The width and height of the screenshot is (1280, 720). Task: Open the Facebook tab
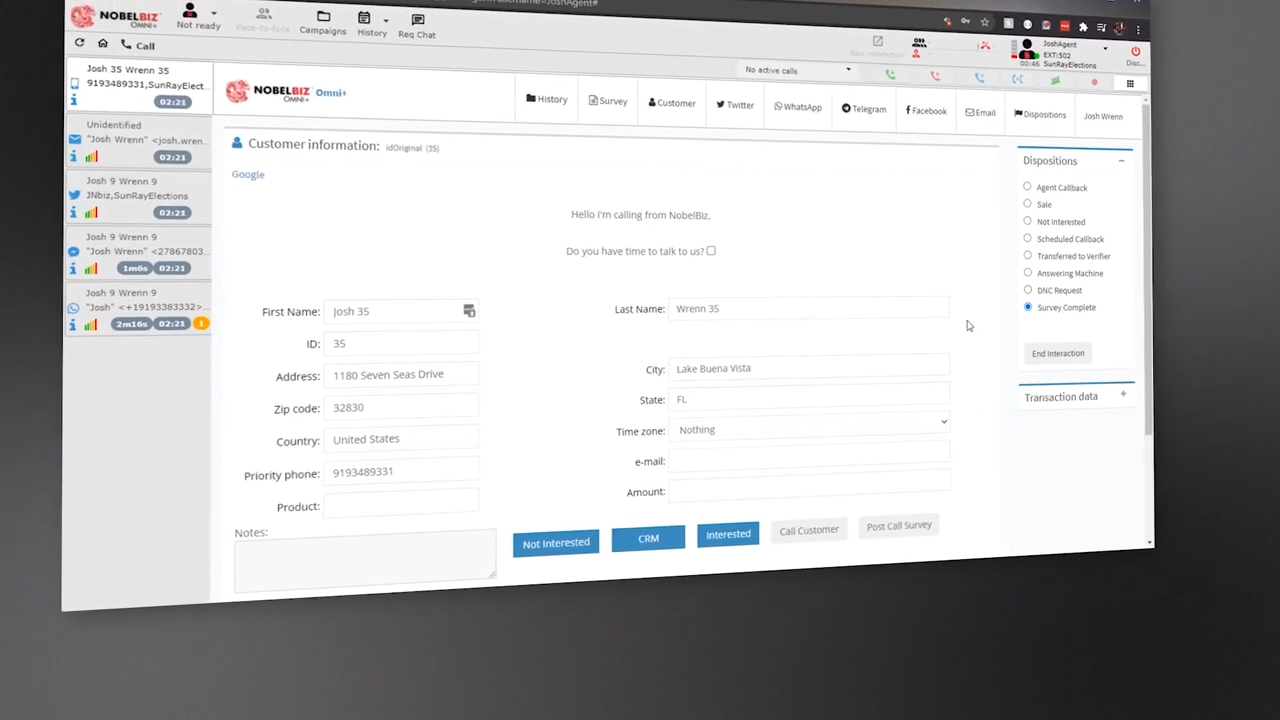click(x=926, y=110)
